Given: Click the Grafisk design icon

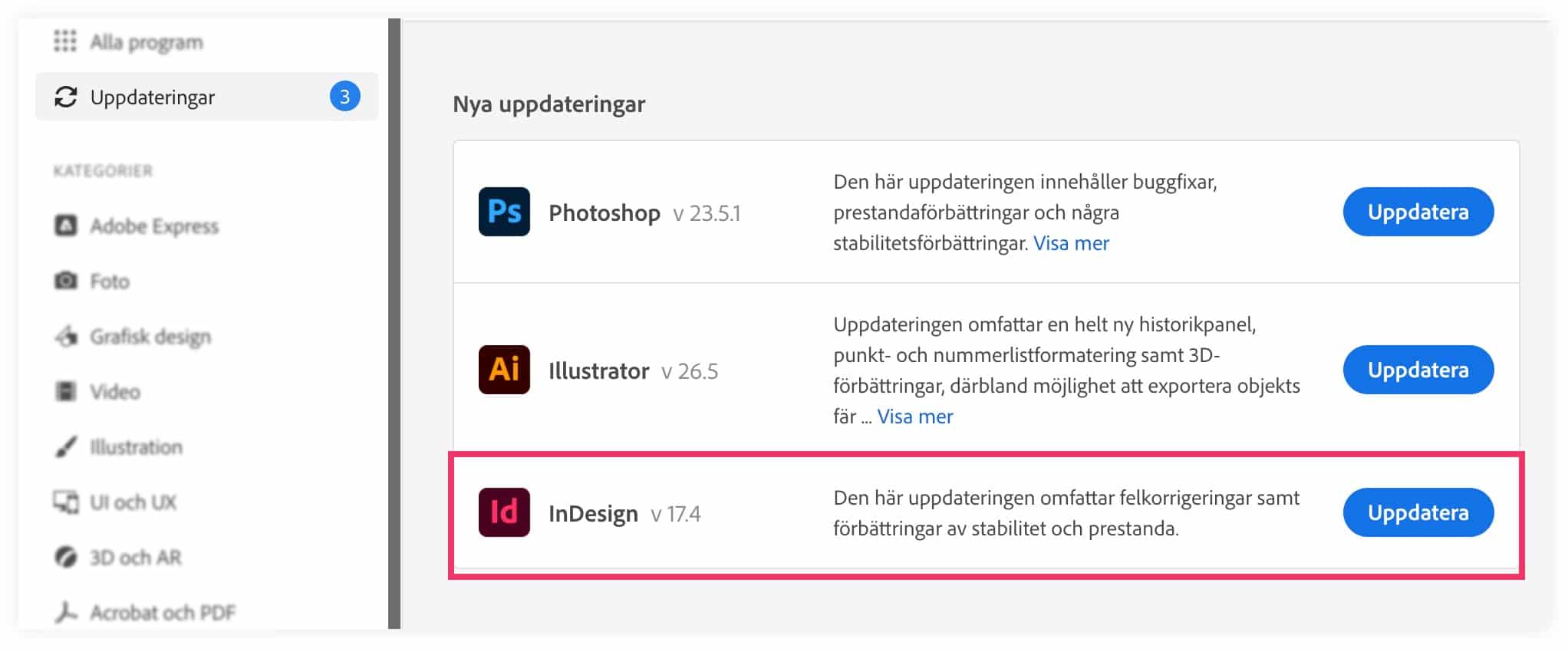Looking at the screenshot, I should click(66, 336).
